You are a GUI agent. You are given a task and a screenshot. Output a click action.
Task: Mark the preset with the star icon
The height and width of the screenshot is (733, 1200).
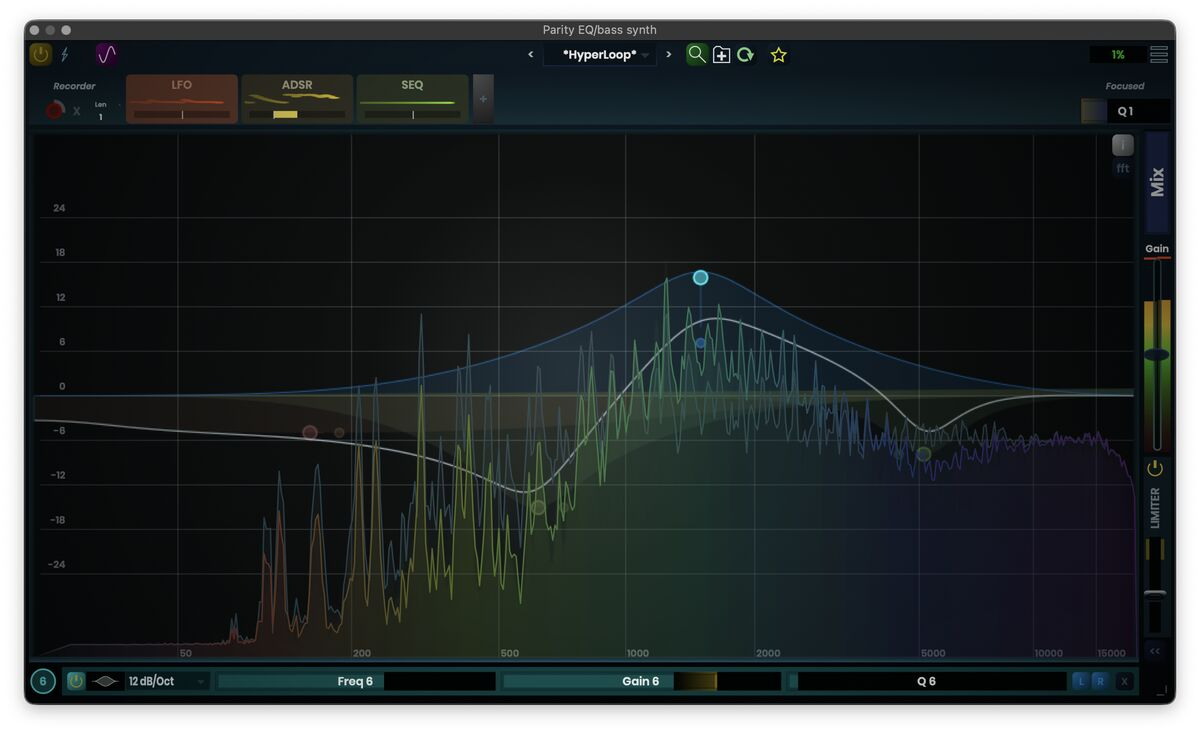click(x=779, y=55)
